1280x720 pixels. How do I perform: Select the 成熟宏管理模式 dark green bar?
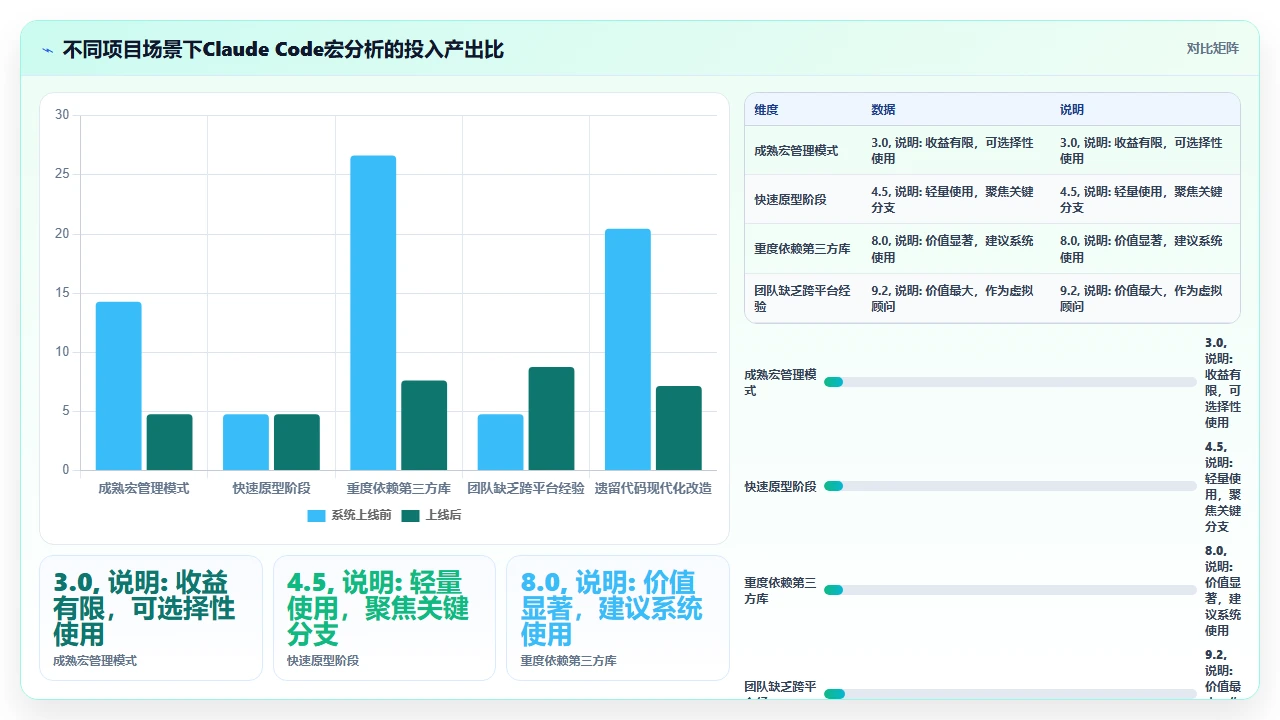(x=169, y=442)
